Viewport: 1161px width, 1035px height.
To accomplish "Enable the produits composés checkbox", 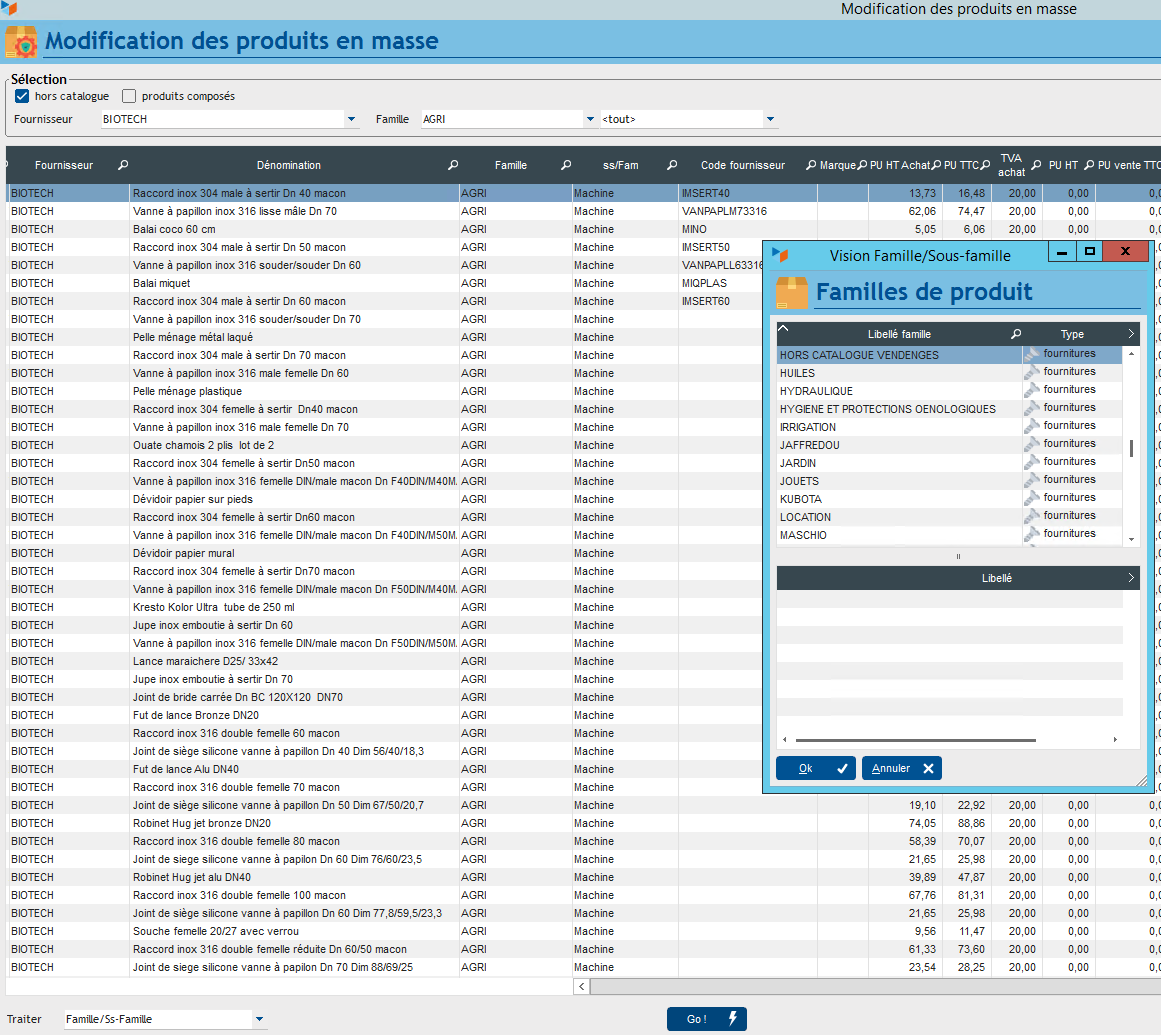I will pyautogui.click(x=129, y=97).
